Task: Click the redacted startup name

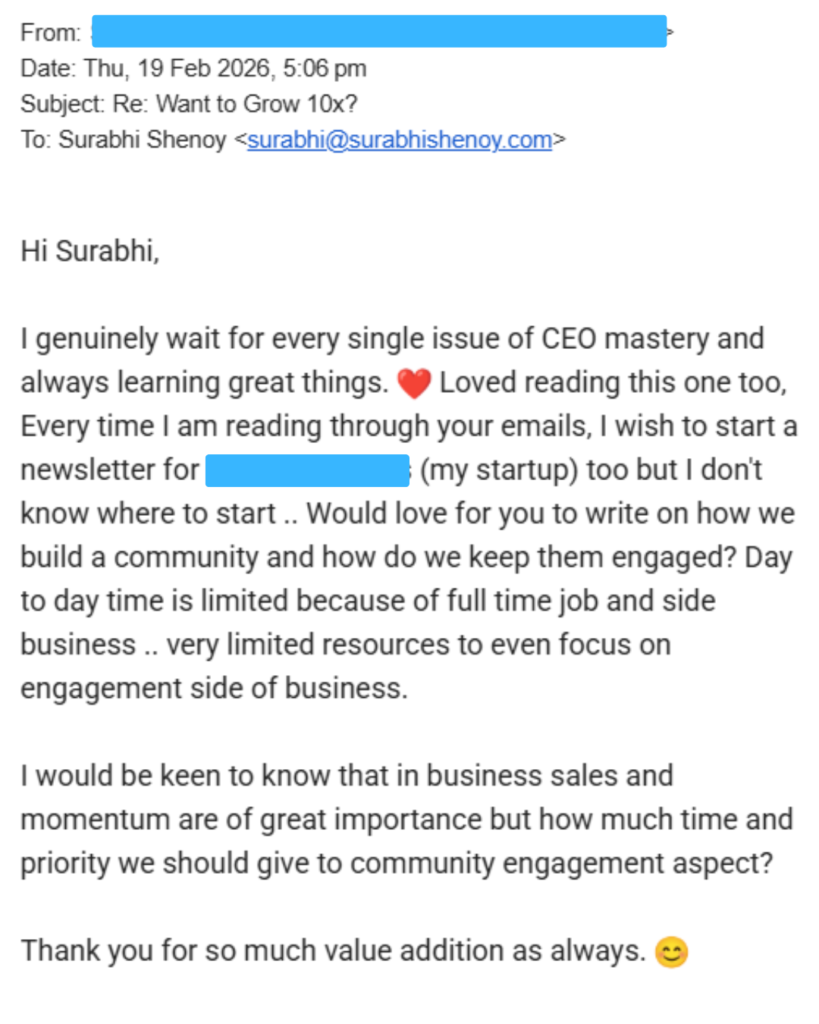Action: [307, 470]
